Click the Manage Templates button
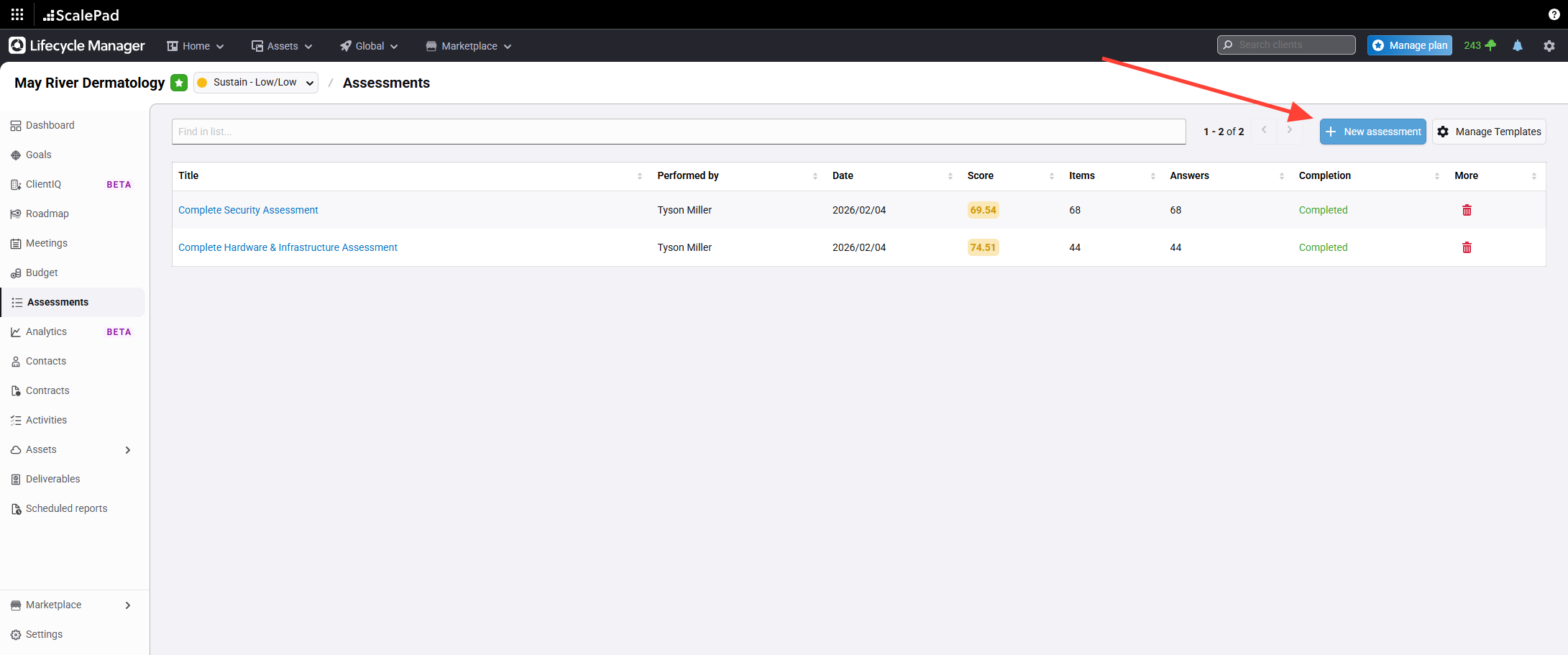The image size is (1568, 655). tap(1489, 132)
